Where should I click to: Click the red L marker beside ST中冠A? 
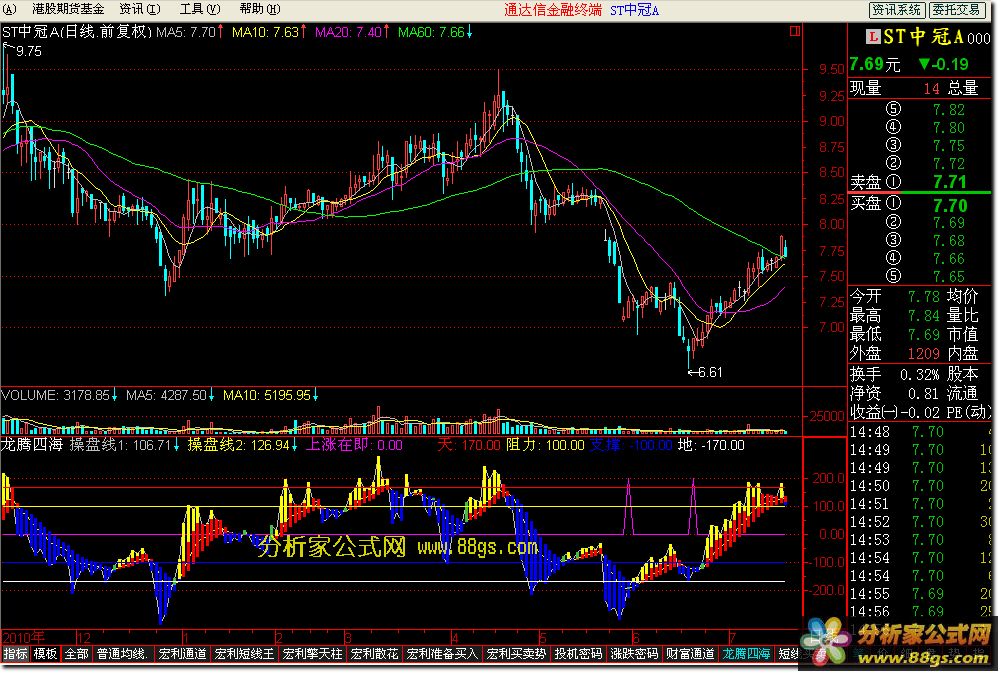873,36
